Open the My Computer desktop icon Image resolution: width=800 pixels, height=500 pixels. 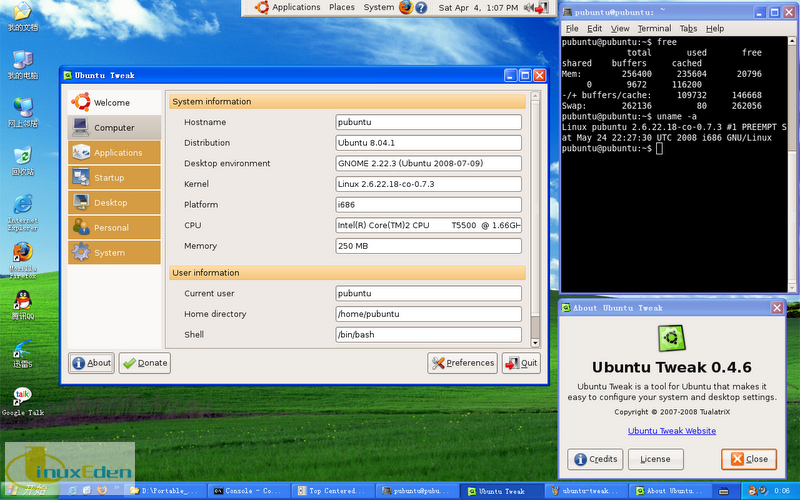point(22,65)
